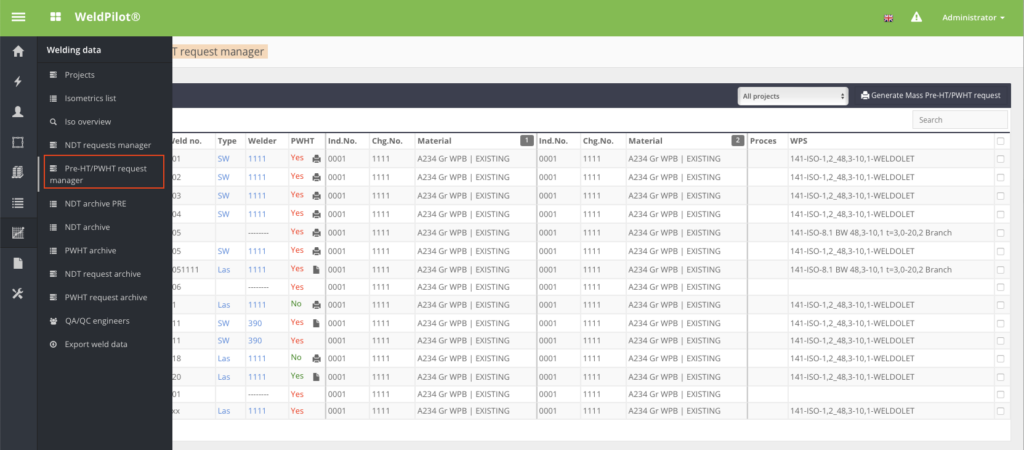Check the first table row checkbox
1024x450 pixels.
pyautogui.click(x=1001, y=158)
